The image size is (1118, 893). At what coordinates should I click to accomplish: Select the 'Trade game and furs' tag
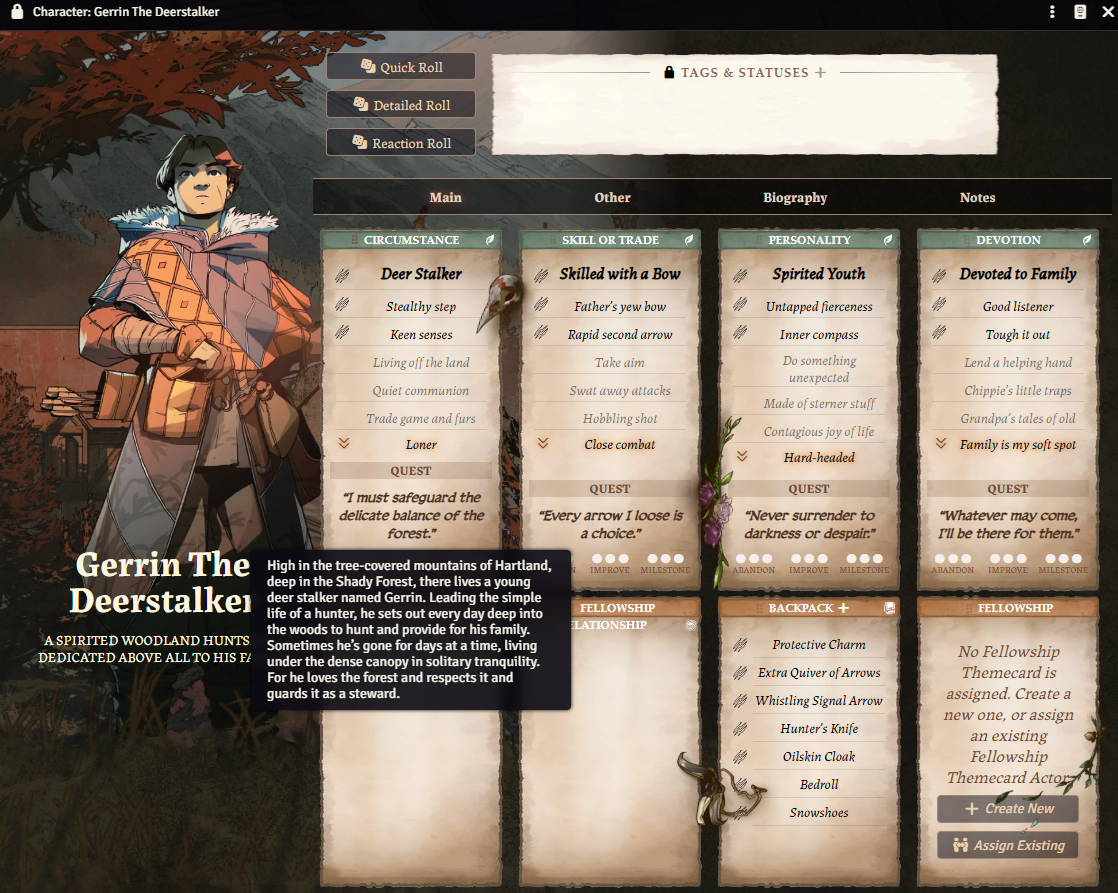(421, 419)
